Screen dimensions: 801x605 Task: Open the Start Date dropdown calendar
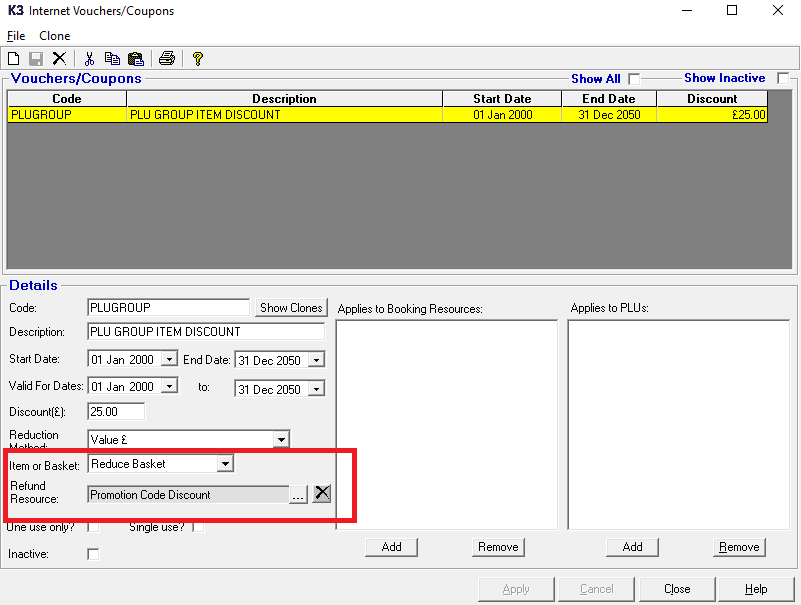(x=169, y=359)
